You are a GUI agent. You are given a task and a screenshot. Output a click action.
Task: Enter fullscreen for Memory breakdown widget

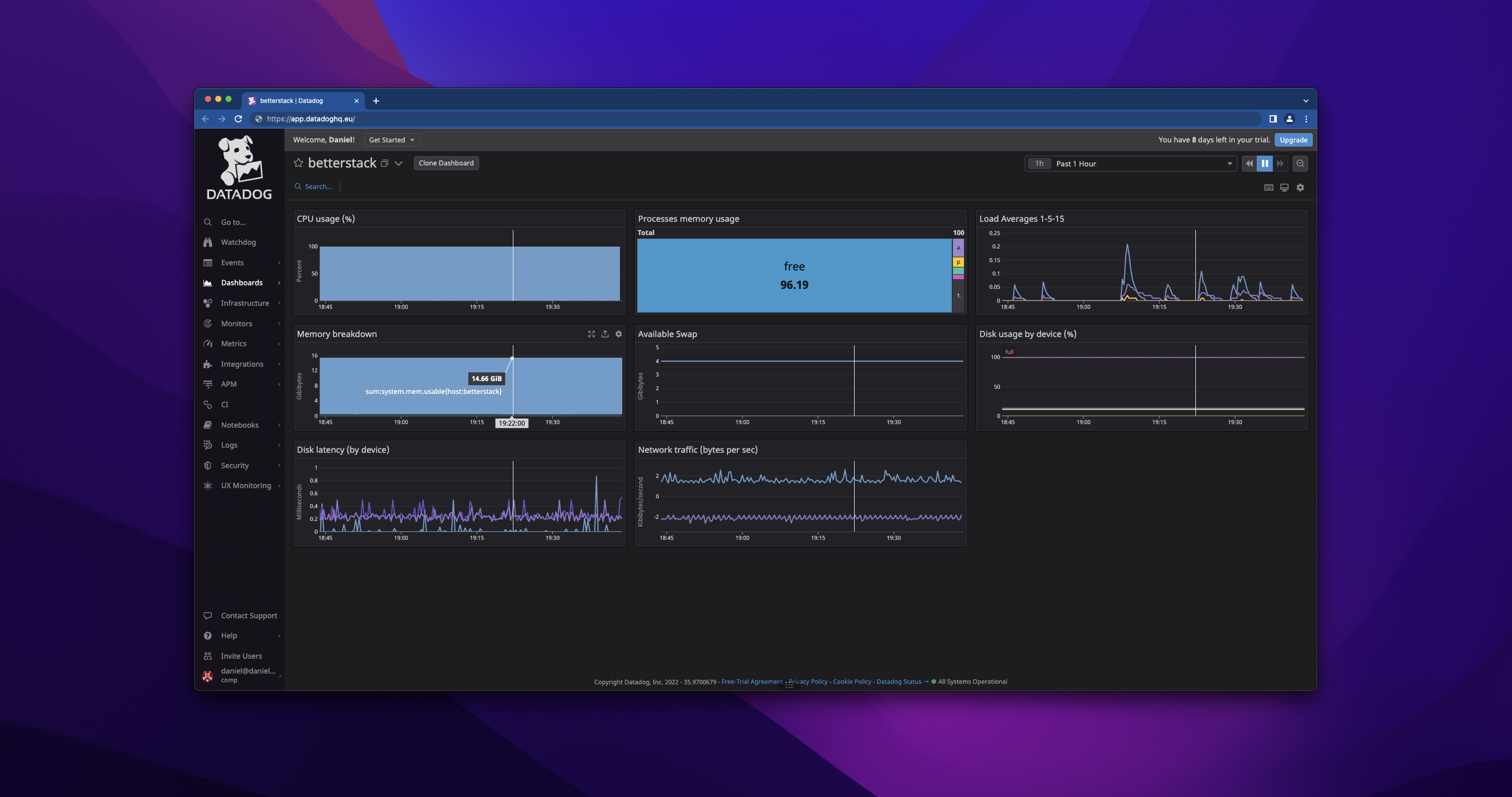[591, 334]
